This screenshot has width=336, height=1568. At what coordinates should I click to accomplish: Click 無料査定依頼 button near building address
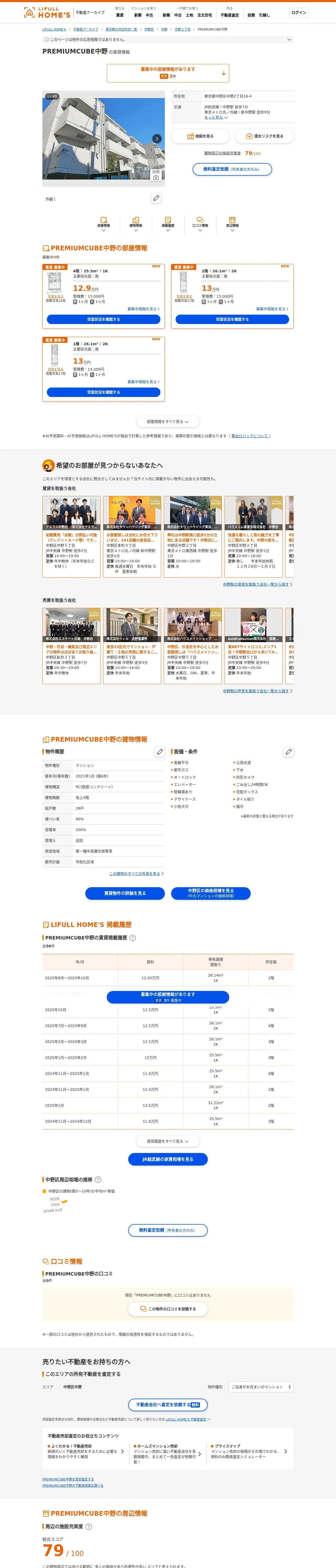pyautogui.click(x=232, y=169)
